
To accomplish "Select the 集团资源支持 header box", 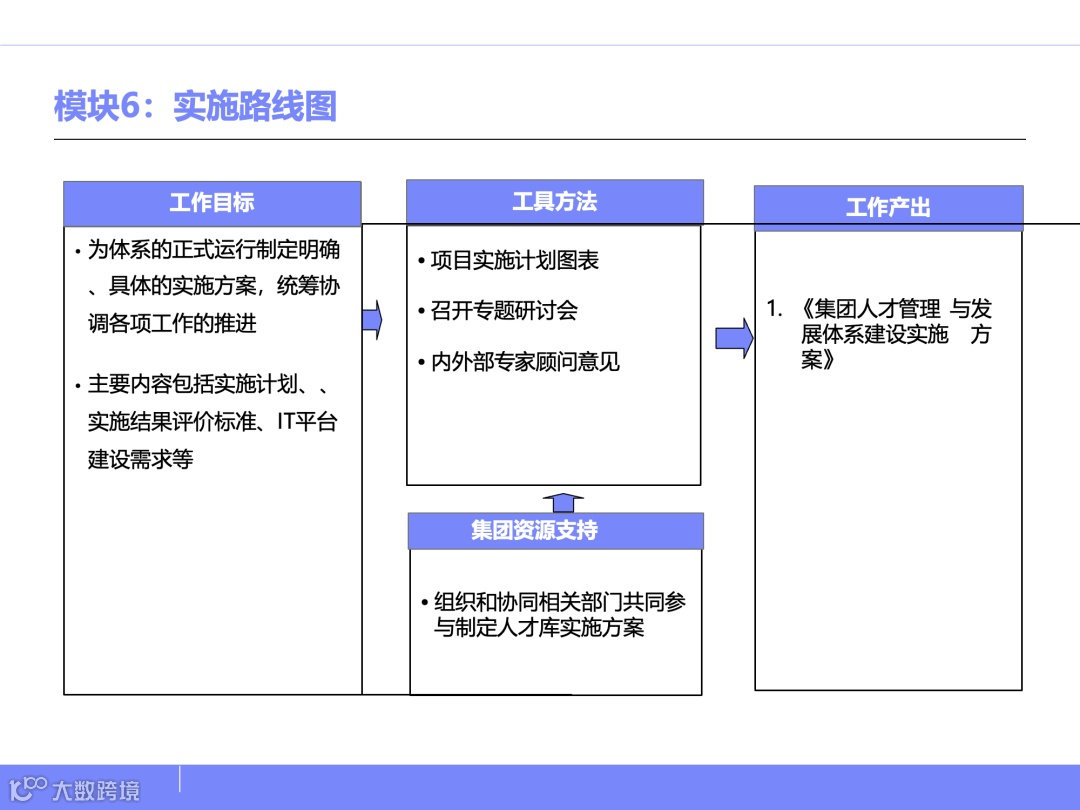I will [555, 530].
